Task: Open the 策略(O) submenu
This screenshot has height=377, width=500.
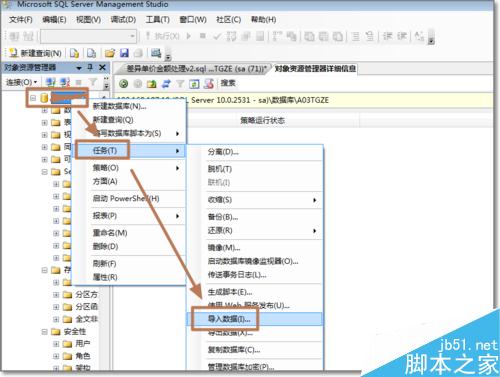Action: coord(130,168)
